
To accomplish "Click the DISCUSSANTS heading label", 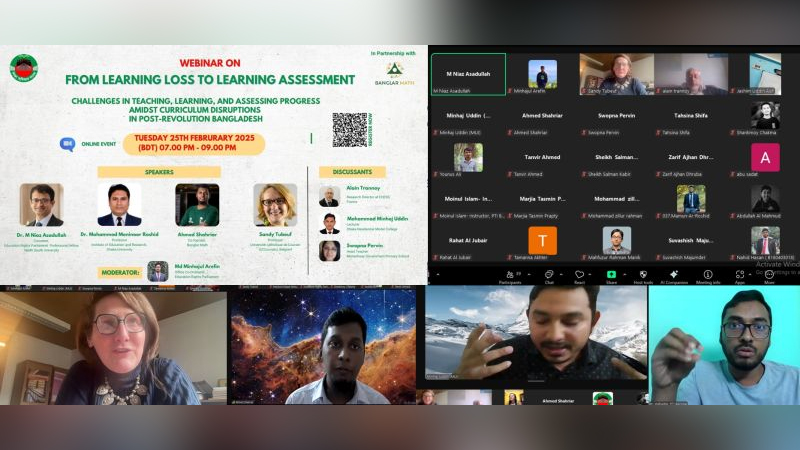I will tap(352, 172).
